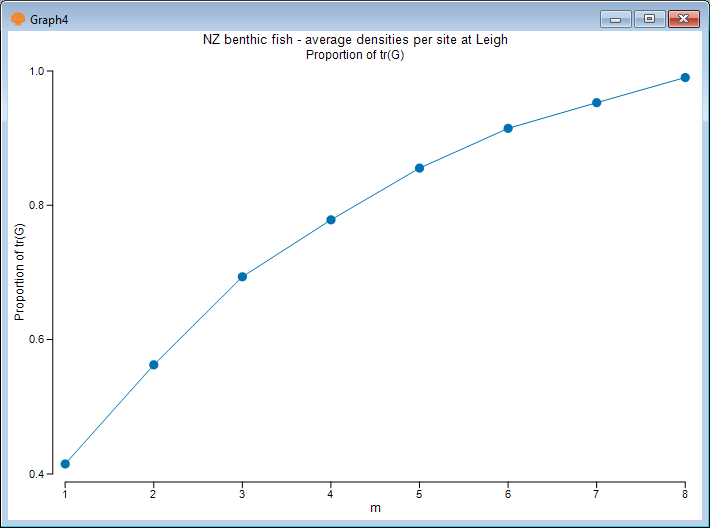Click the 'NZ benthic fish' graph title
The width and height of the screenshot is (710, 528).
click(355, 40)
